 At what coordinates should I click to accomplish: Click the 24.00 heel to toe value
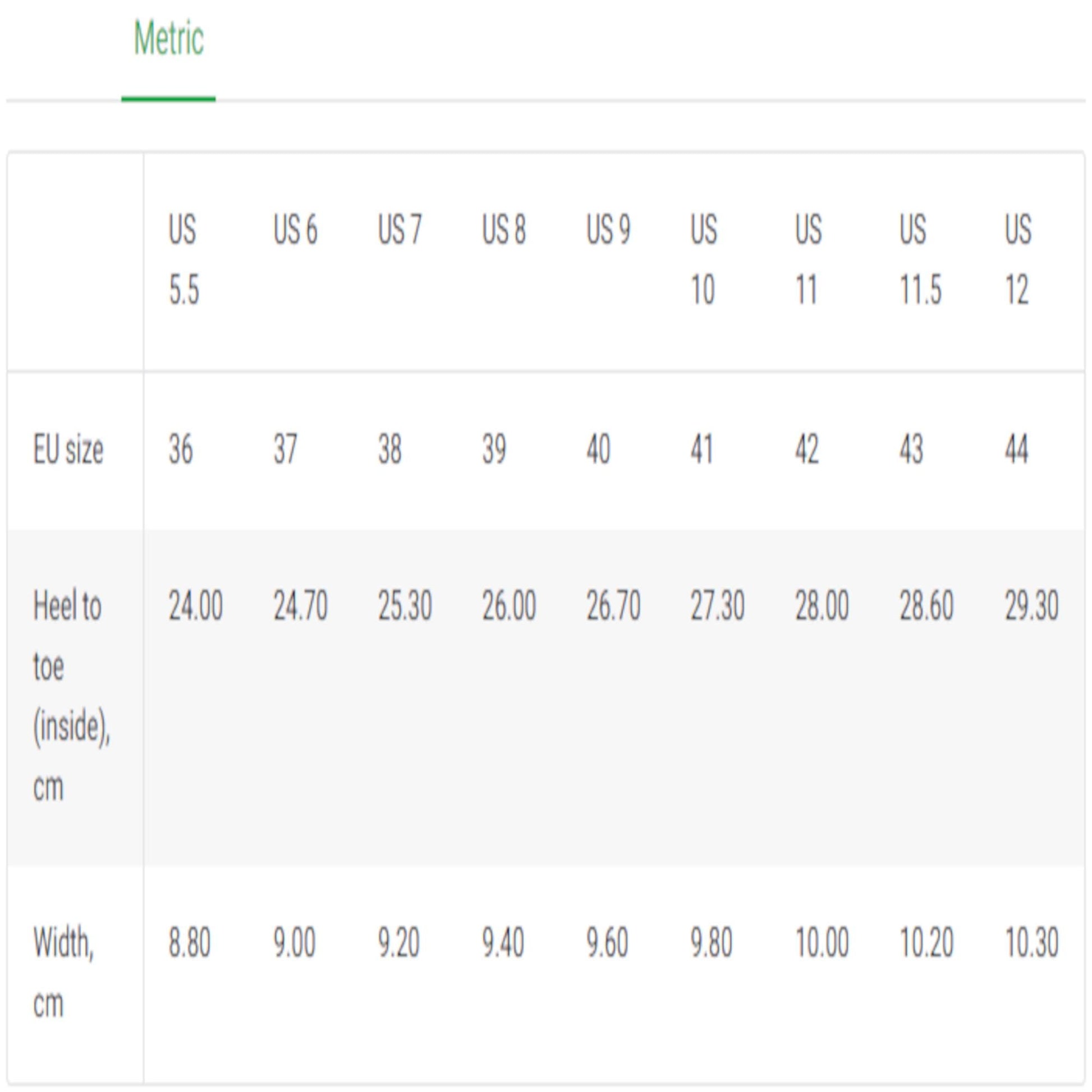[196, 606]
